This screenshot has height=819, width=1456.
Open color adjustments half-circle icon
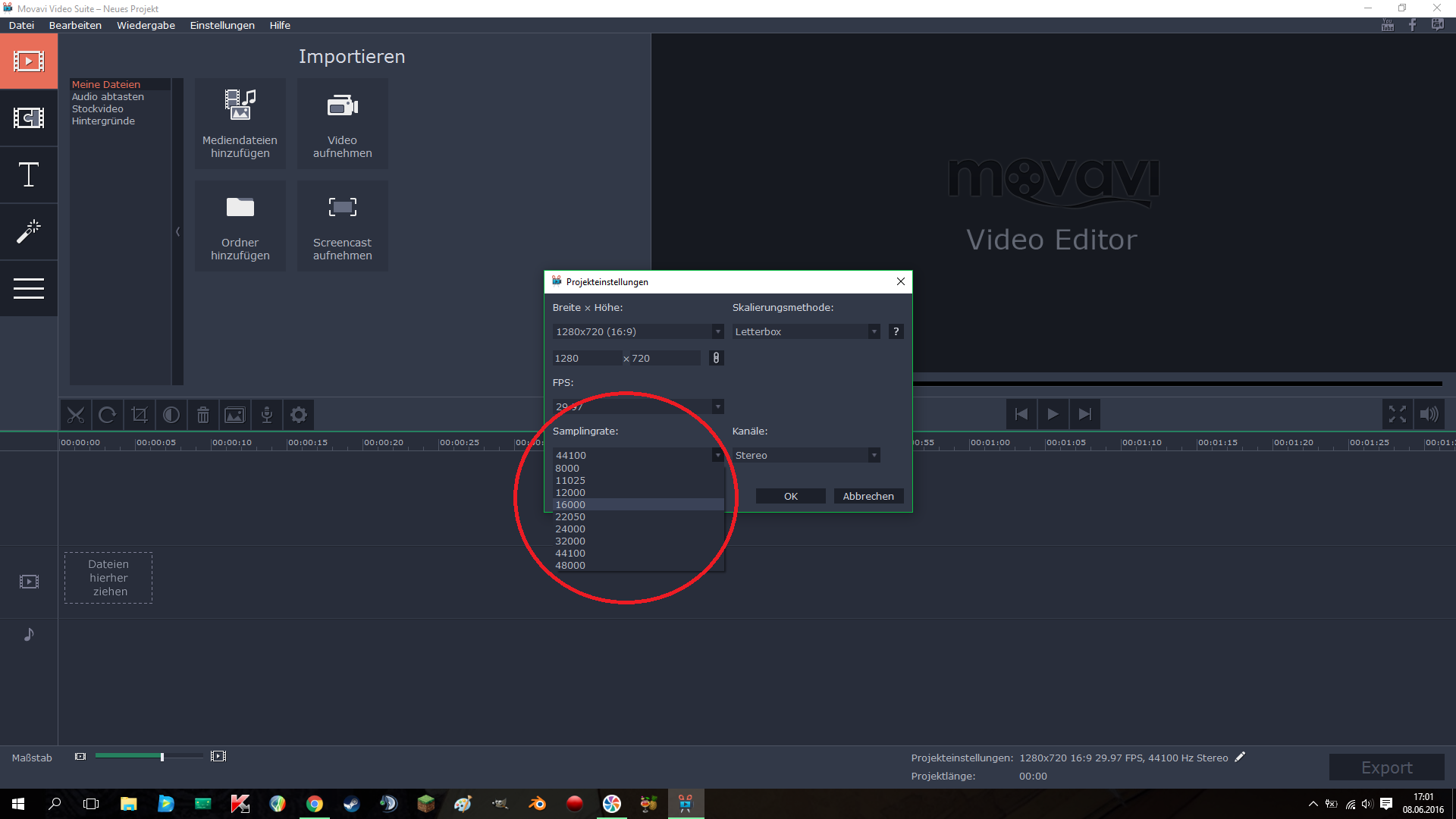point(171,415)
